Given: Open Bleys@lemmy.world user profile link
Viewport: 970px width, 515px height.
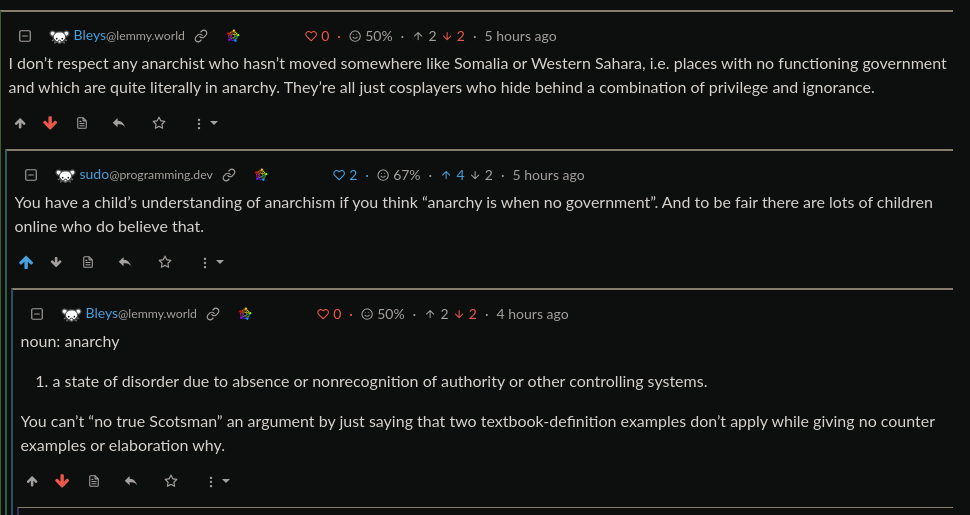Looking at the screenshot, I should pyautogui.click(x=129, y=36).
